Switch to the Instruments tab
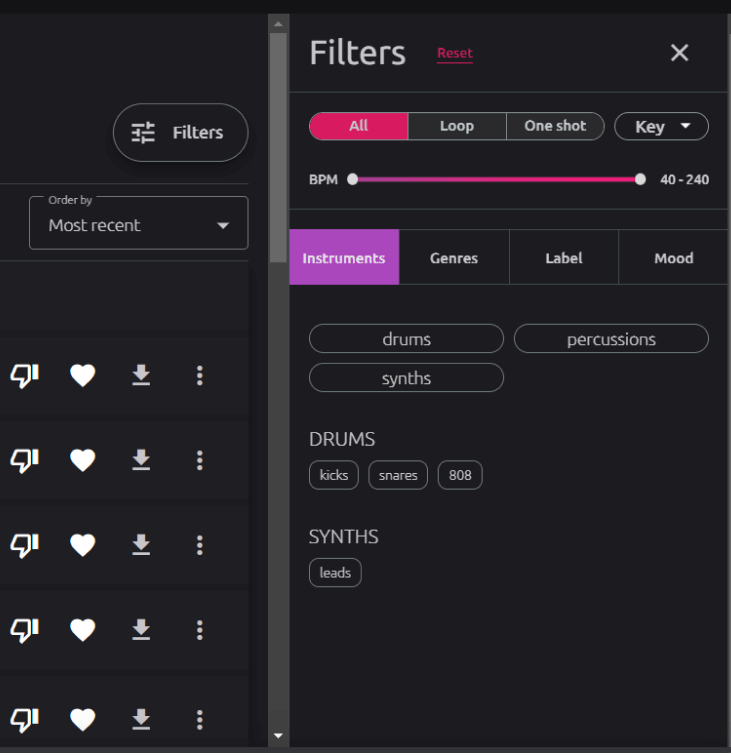Screen dimensions: 731x755 pyautogui.click(x=344, y=258)
